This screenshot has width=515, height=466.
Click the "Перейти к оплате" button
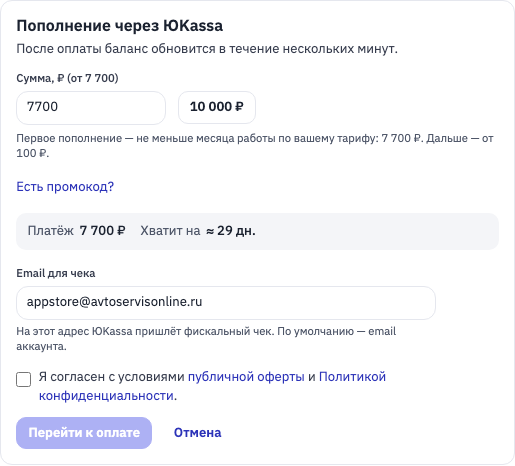click(x=84, y=433)
